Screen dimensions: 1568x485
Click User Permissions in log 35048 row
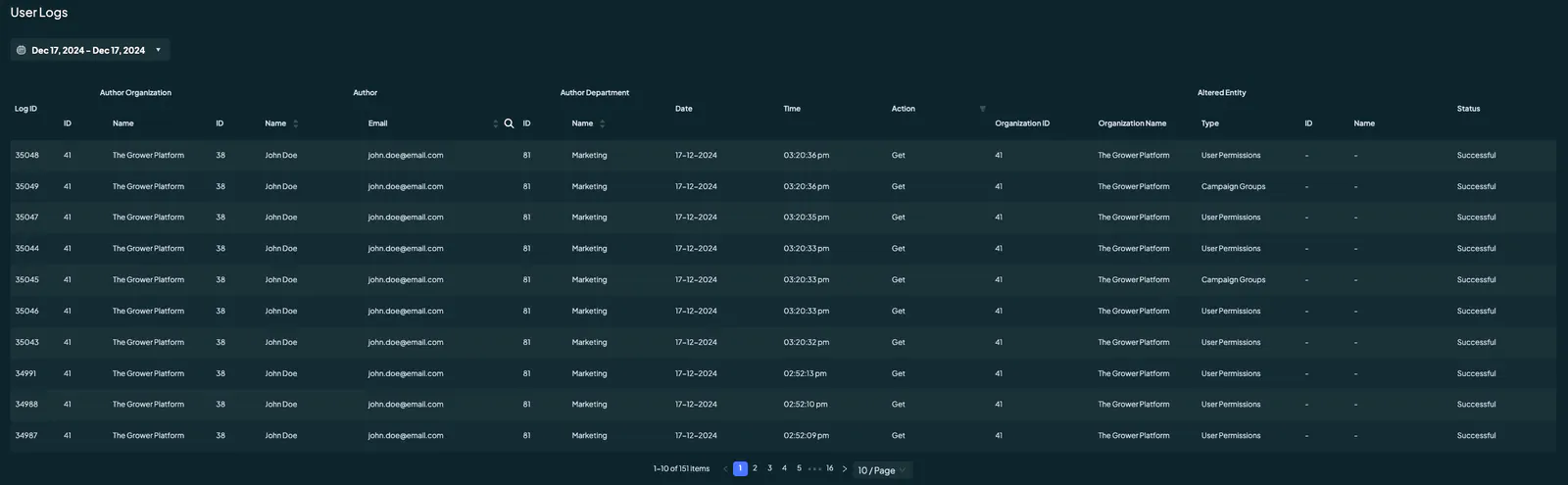coord(1231,155)
